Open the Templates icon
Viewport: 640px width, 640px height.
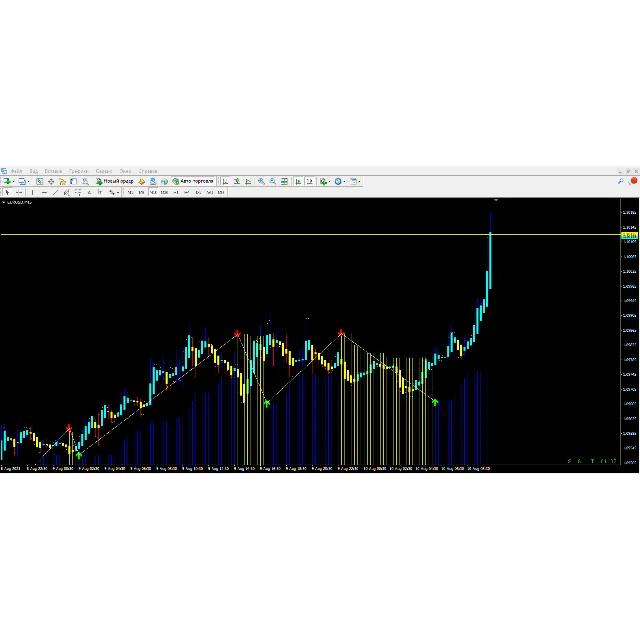point(353,181)
